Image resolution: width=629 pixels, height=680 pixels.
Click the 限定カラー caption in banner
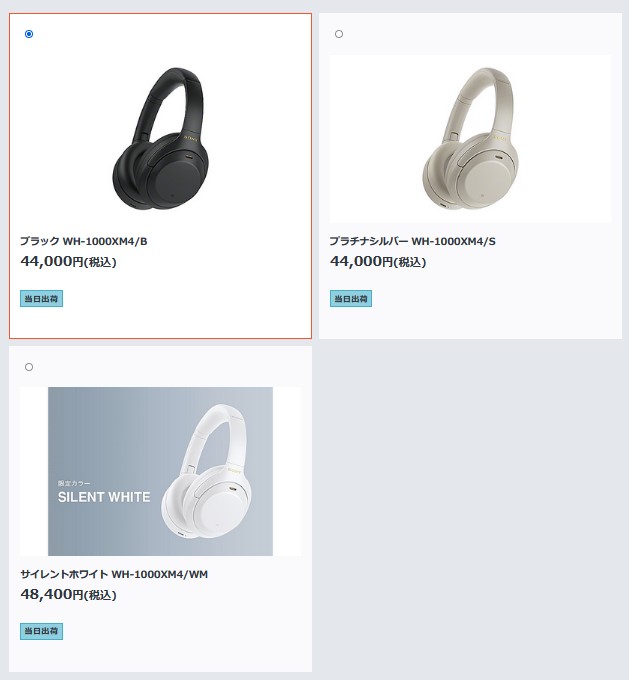tap(74, 483)
